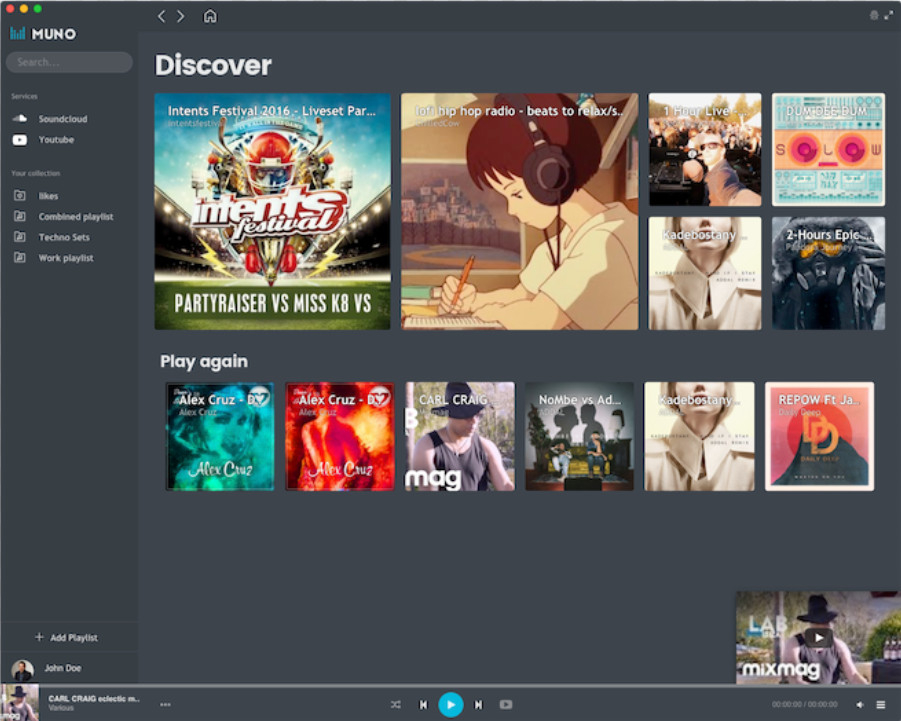The height and width of the screenshot is (721, 901).
Task: Go forward with the right arrow
Action: point(180,16)
